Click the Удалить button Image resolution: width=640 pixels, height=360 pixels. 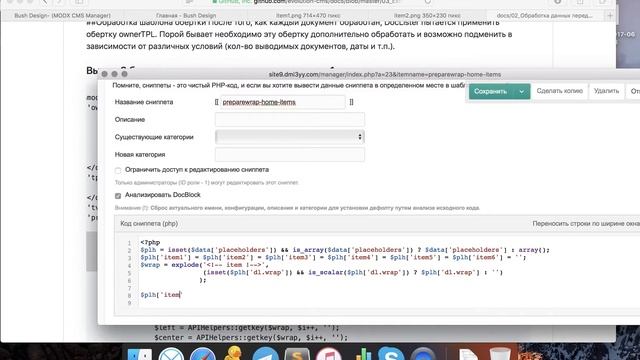[606, 91]
